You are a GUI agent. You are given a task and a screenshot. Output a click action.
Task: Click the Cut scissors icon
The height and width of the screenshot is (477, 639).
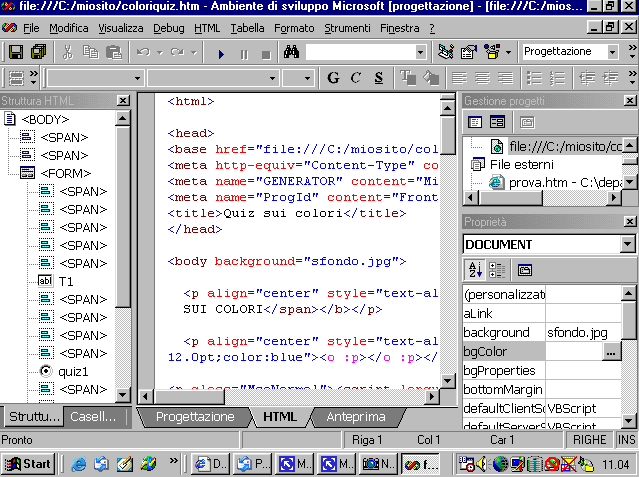click(67, 52)
